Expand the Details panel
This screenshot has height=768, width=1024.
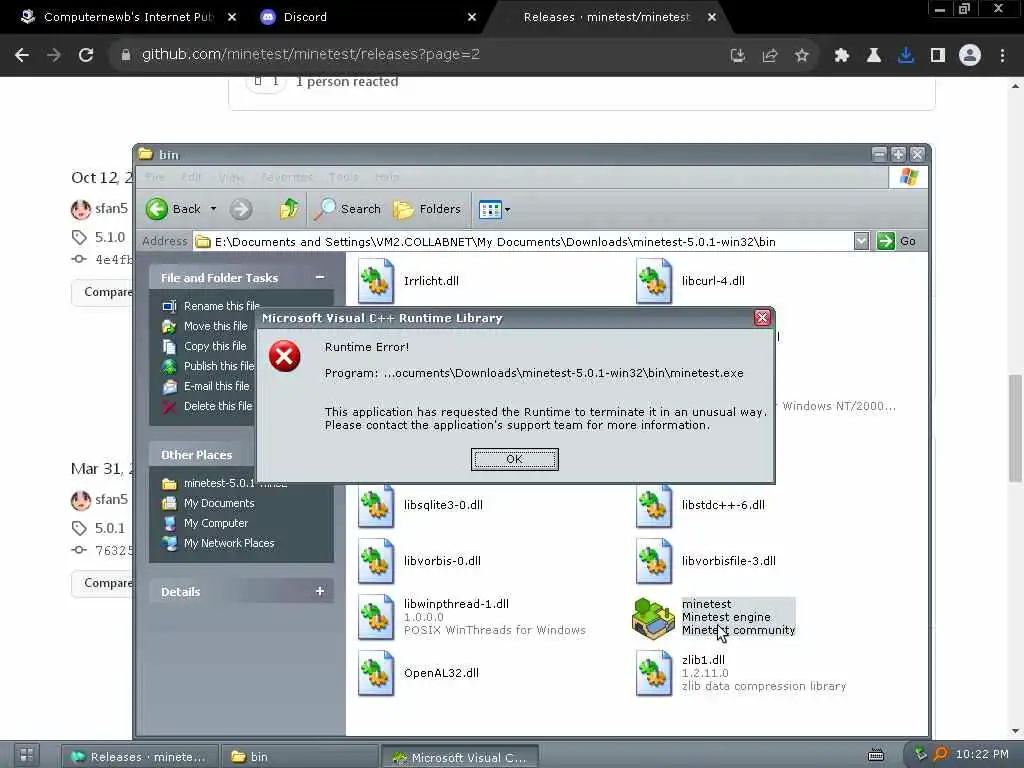320,591
